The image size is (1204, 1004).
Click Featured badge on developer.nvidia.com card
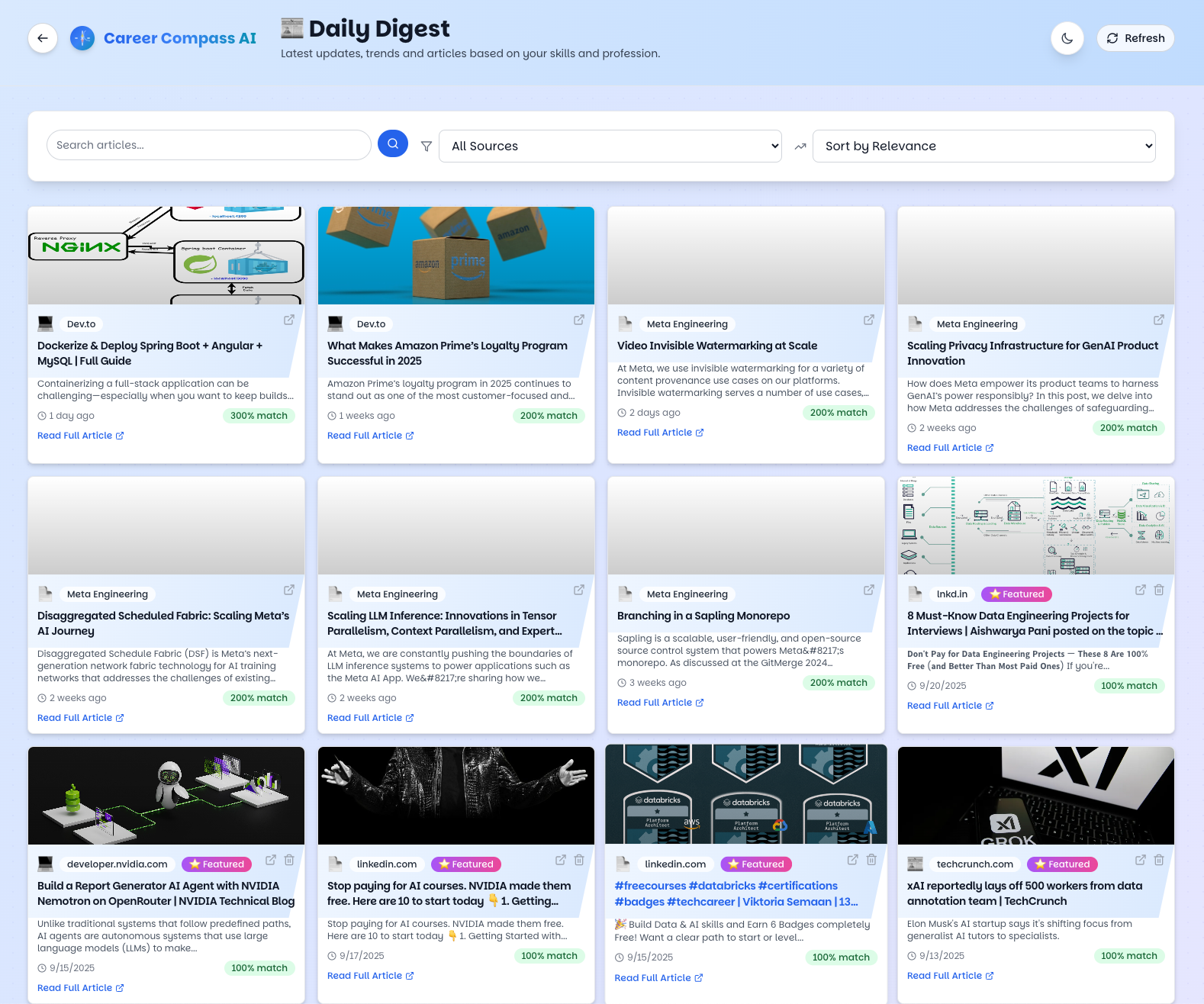pos(217,864)
